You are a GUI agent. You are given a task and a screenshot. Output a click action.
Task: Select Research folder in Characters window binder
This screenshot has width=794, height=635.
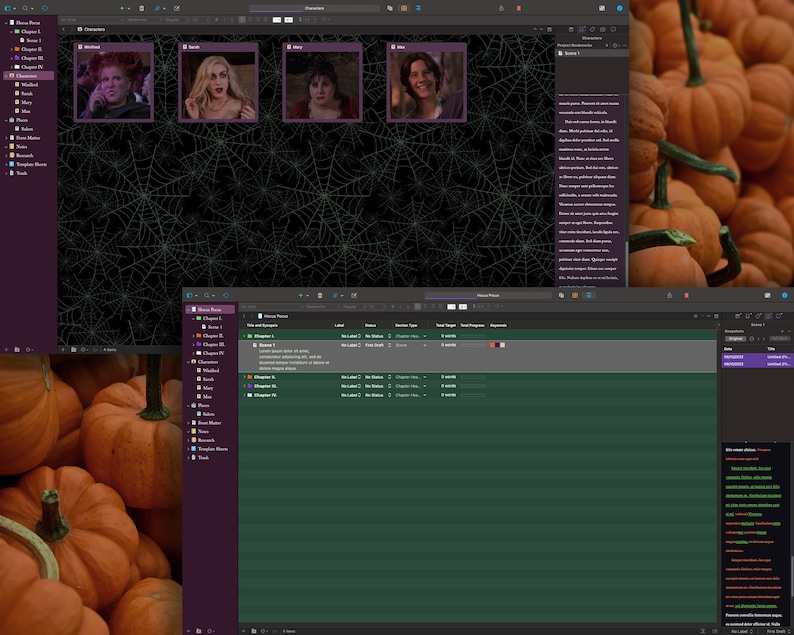(21, 155)
